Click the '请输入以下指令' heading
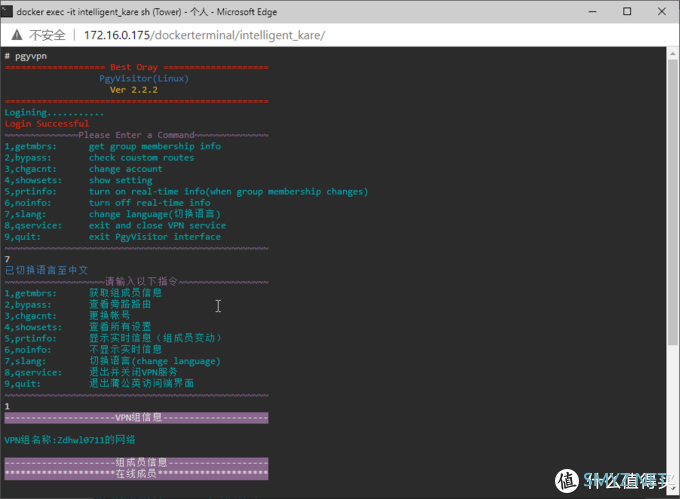 pyautogui.click(x=141, y=281)
